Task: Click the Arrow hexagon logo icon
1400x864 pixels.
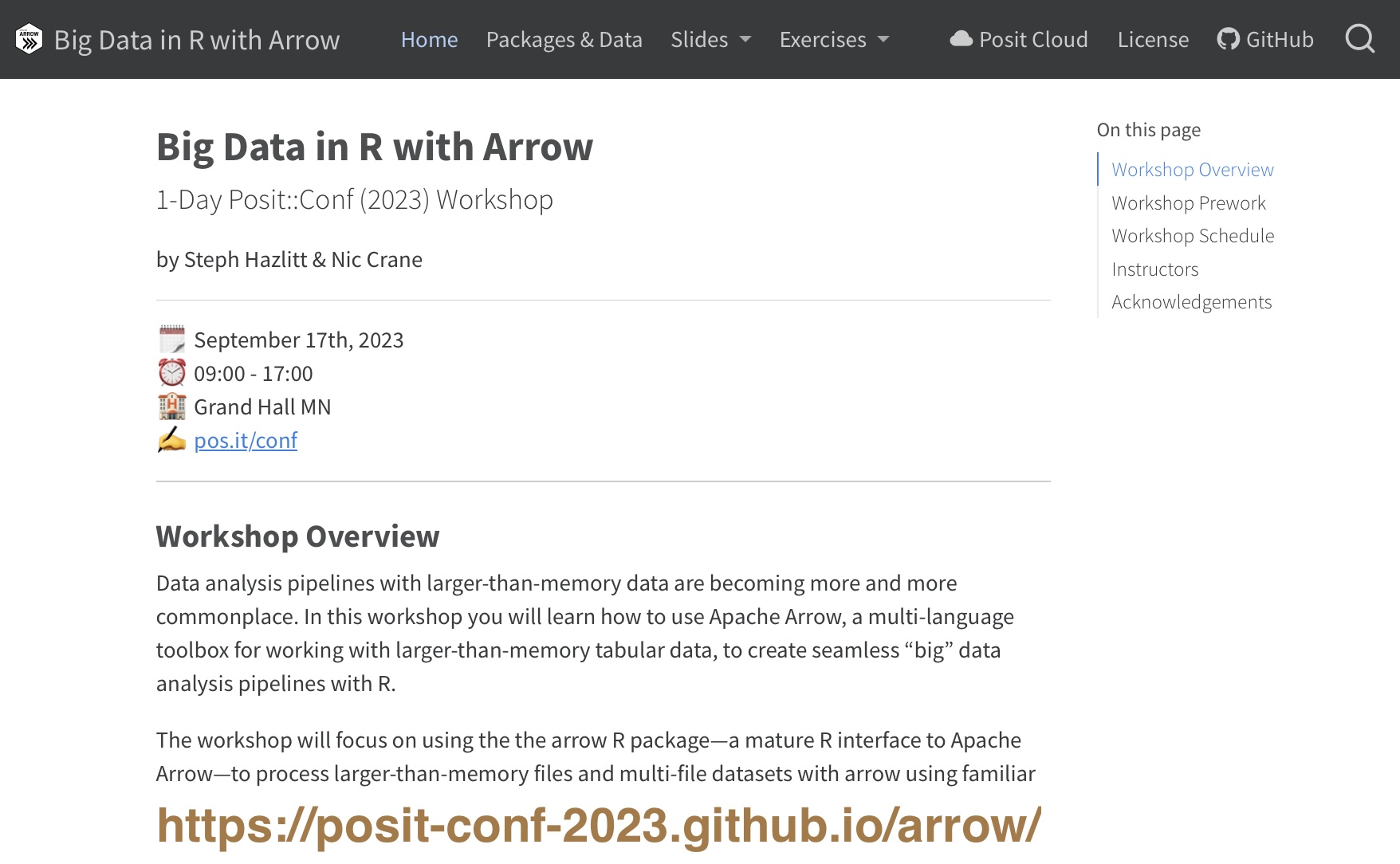Action: coord(29,39)
